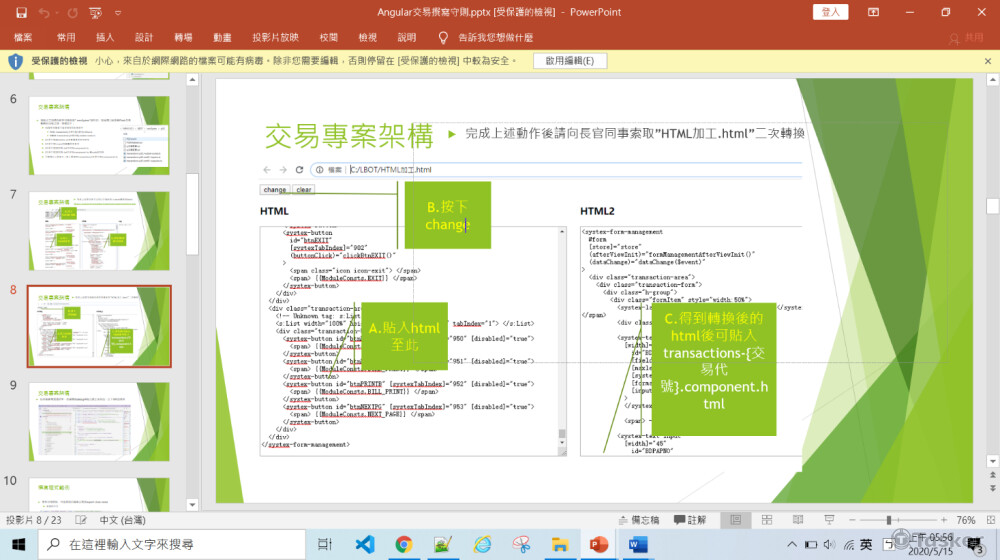
Task: Toggle 備忘稿 notes pane
Action: click(638, 520)
